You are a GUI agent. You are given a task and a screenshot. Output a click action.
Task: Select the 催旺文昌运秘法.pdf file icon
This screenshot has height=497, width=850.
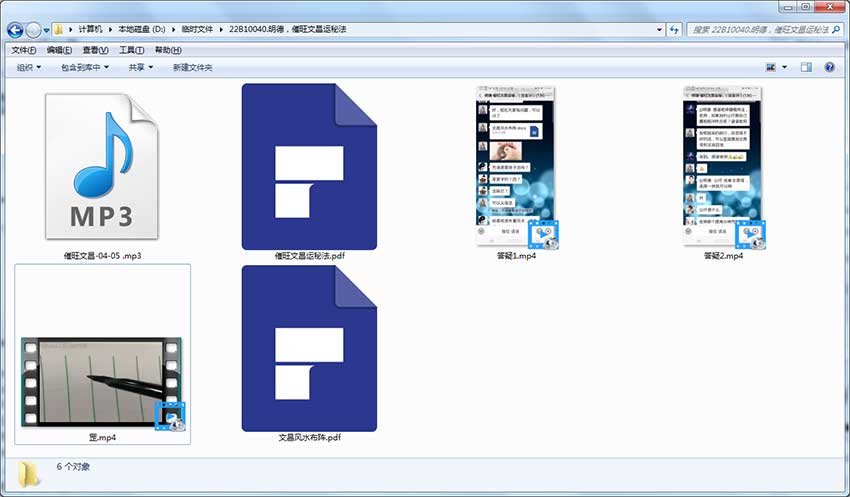309,166
